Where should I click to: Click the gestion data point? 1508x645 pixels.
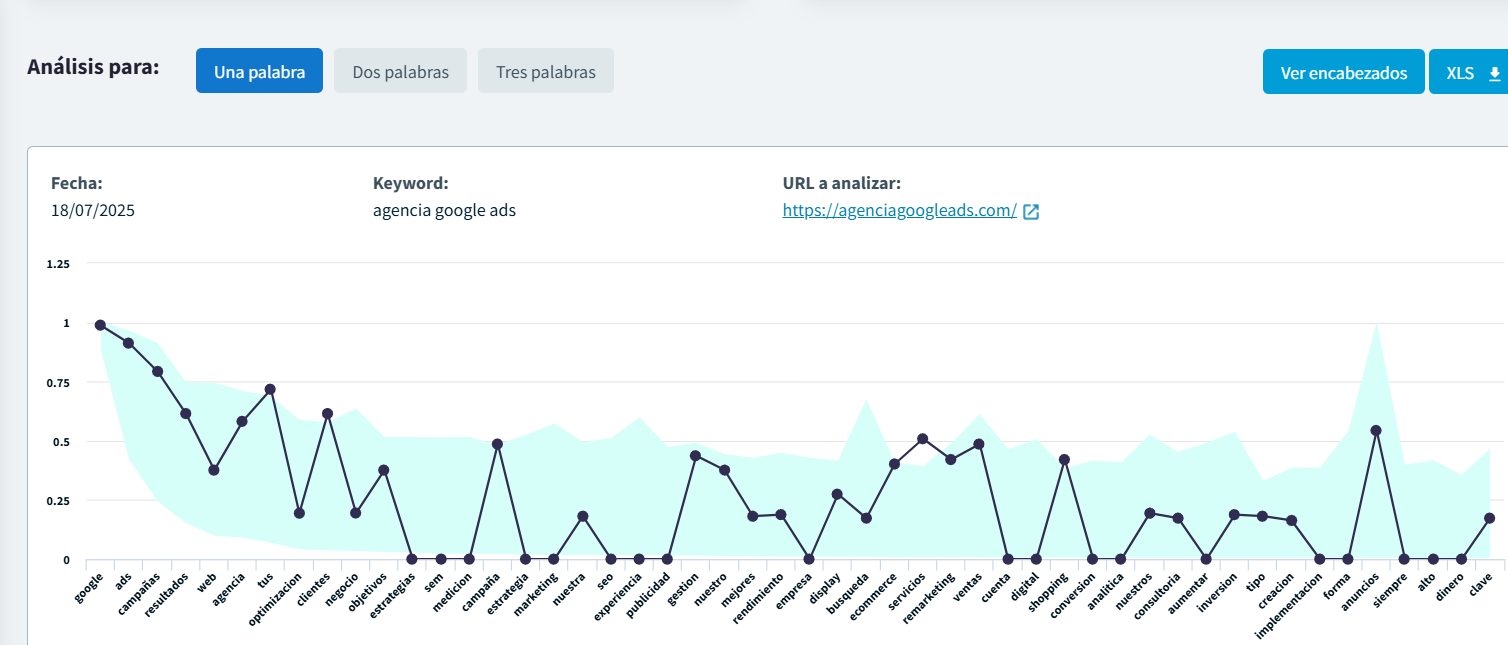695,456
